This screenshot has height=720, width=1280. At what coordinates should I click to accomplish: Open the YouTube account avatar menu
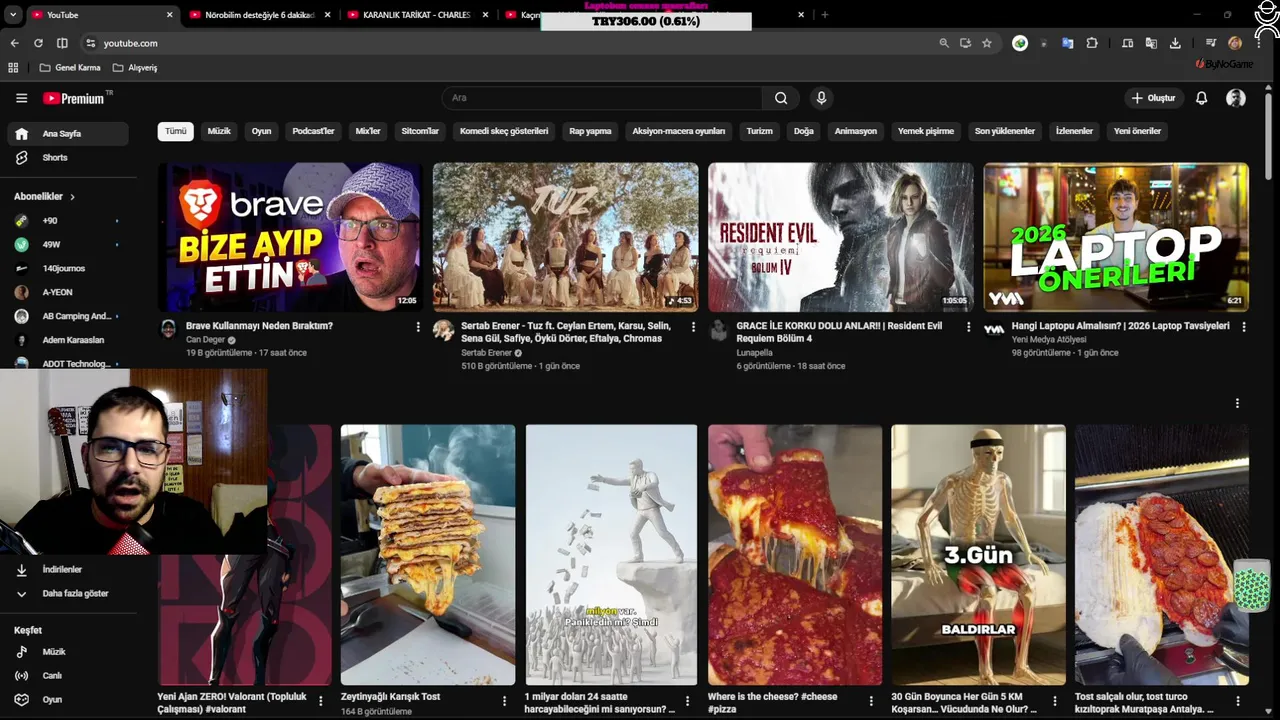pyautogui.click(x=1236, y=98)
